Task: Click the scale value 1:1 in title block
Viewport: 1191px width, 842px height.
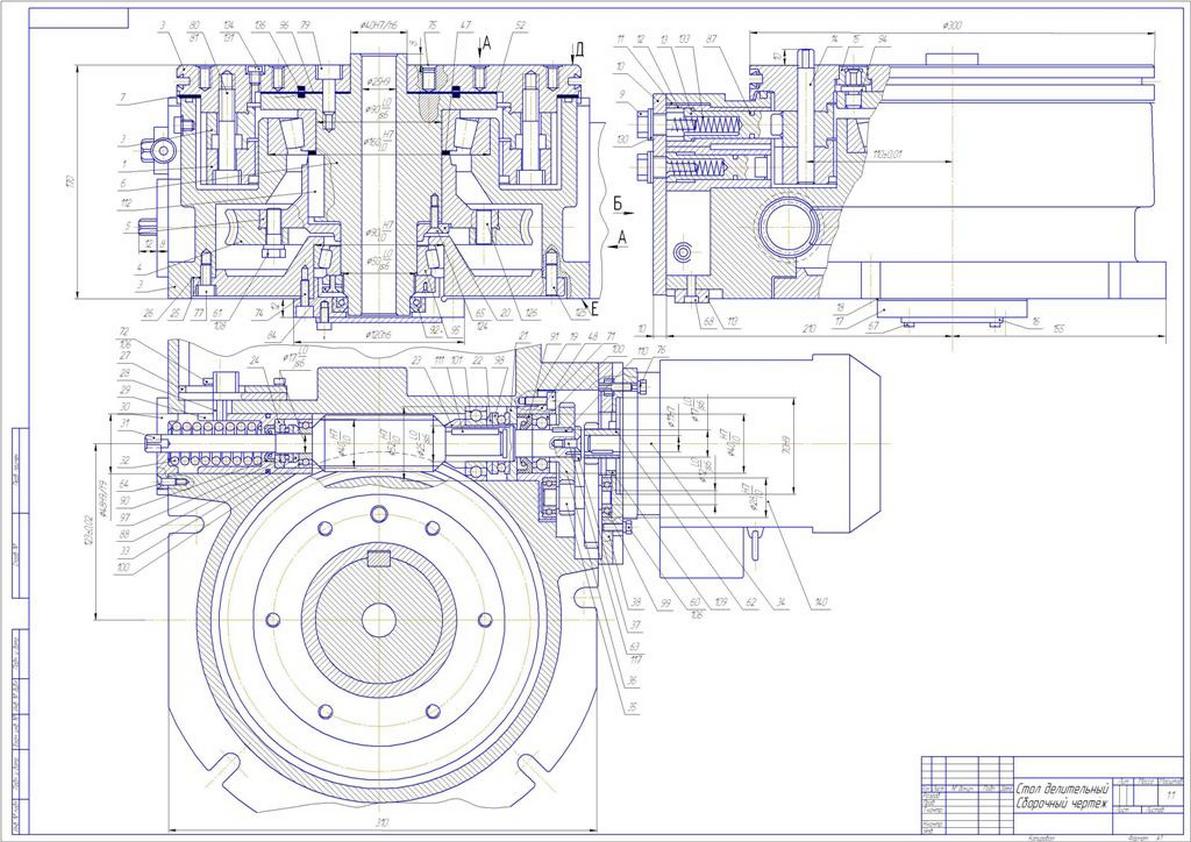Action: [1170, 796]
